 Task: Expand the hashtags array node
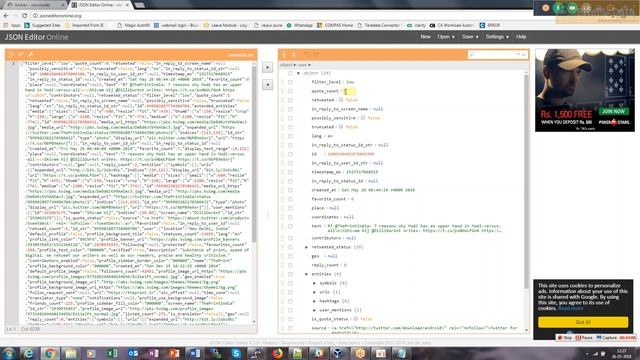point(314,301)
